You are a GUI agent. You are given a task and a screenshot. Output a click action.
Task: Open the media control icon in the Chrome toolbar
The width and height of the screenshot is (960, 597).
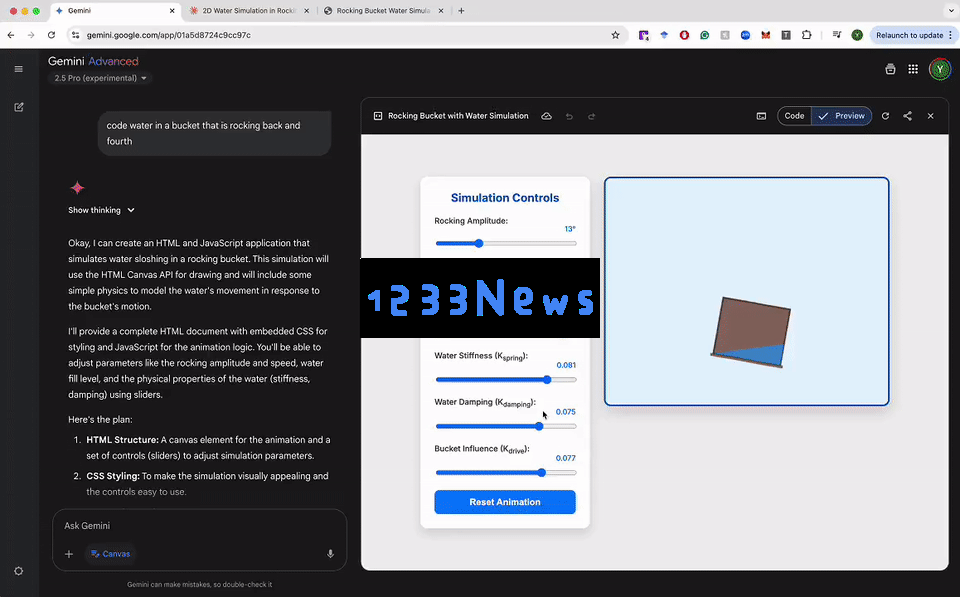(837, 35)
